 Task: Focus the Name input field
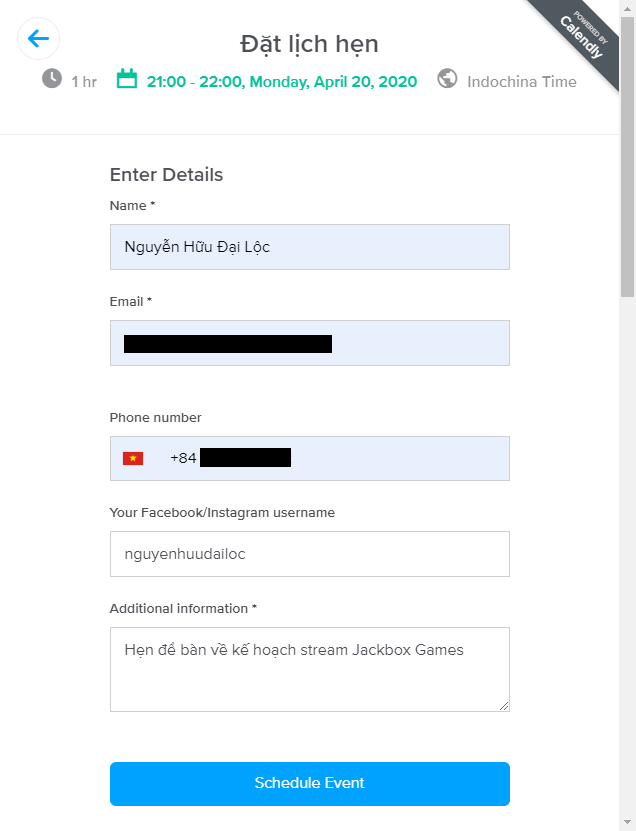point(309,247)
